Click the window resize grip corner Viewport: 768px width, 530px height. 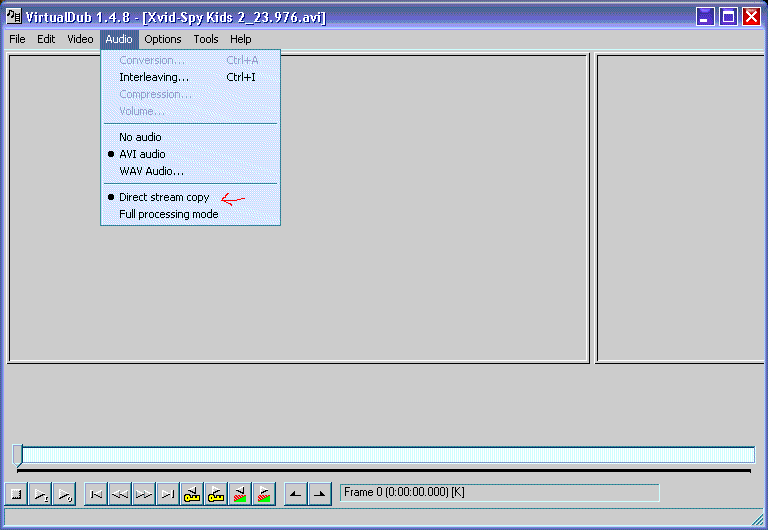(758, 519)
